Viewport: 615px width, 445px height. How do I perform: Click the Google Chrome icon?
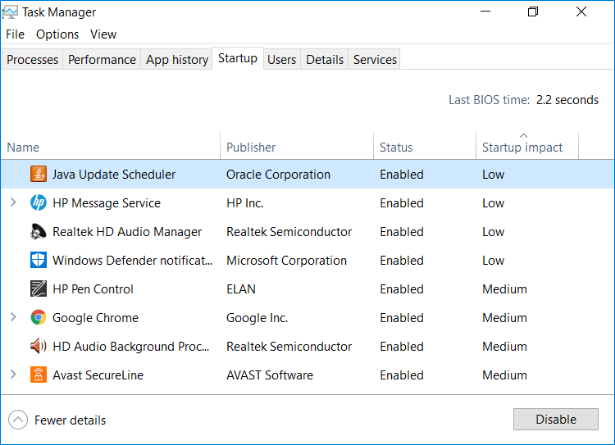tap(38, 318)
